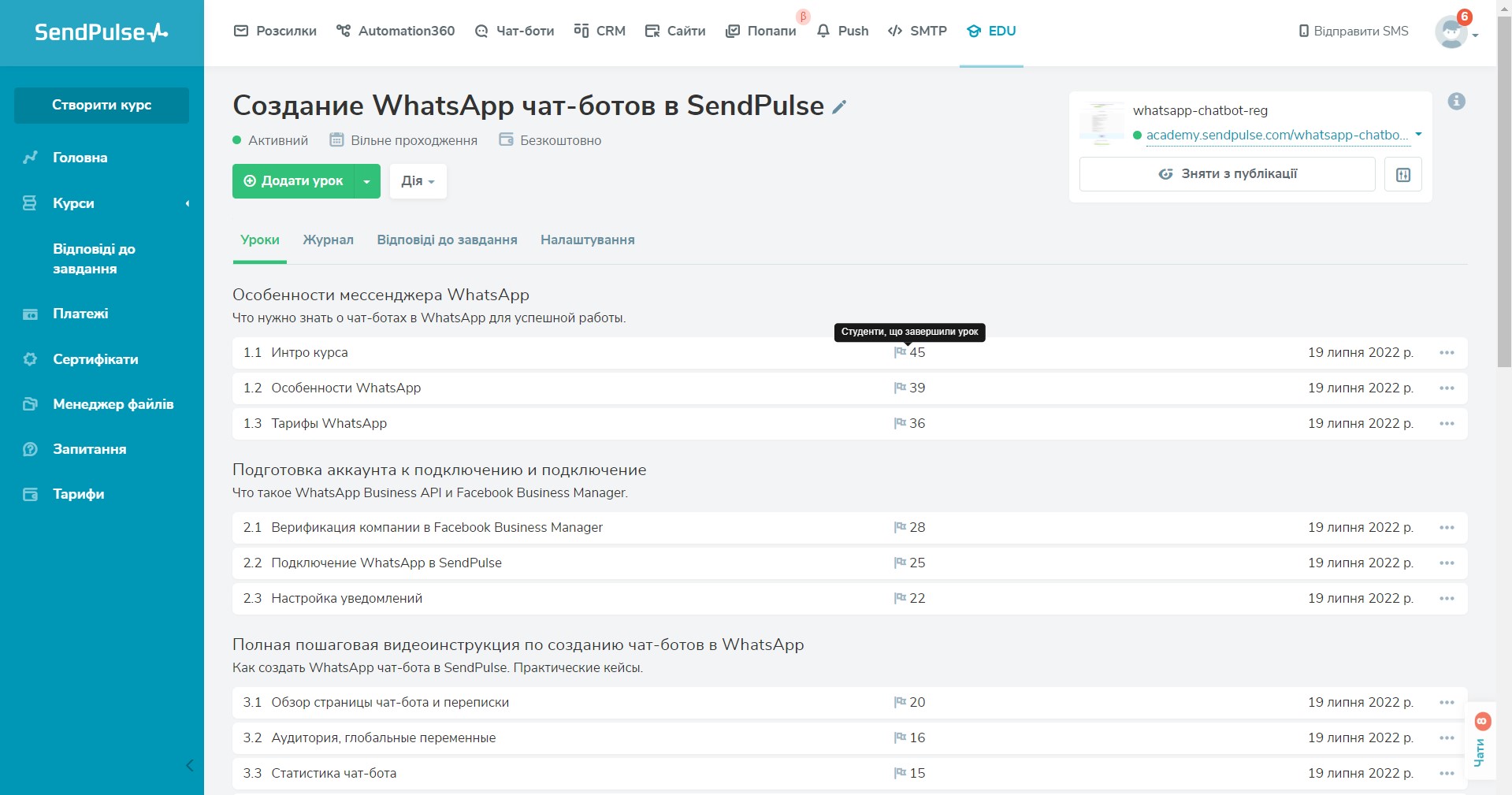Open lesson Тарифы WhatsApp
This screenshot has width=1512, height=795.
click(x=329, y=423)
